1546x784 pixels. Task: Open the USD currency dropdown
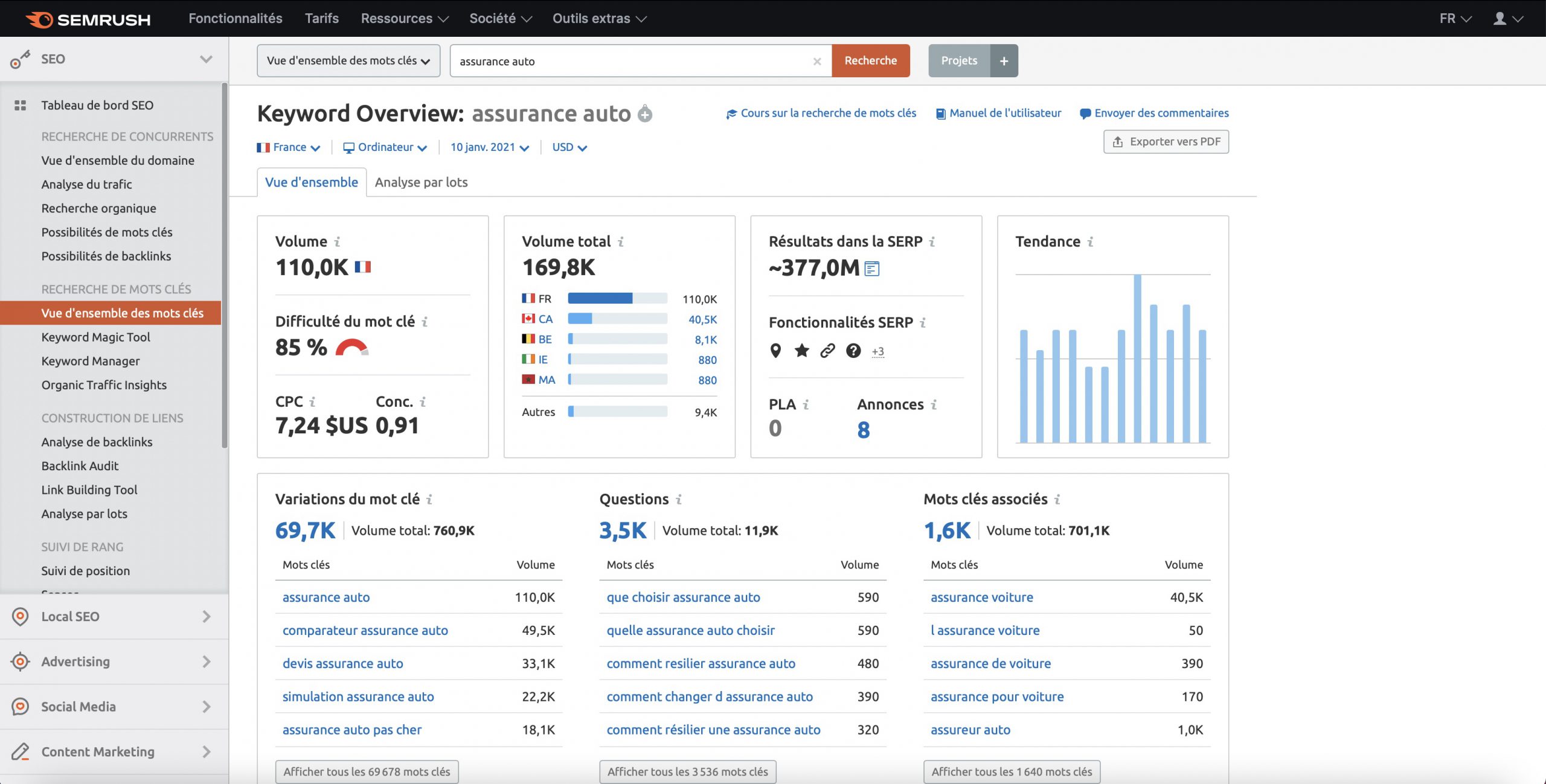567,147
